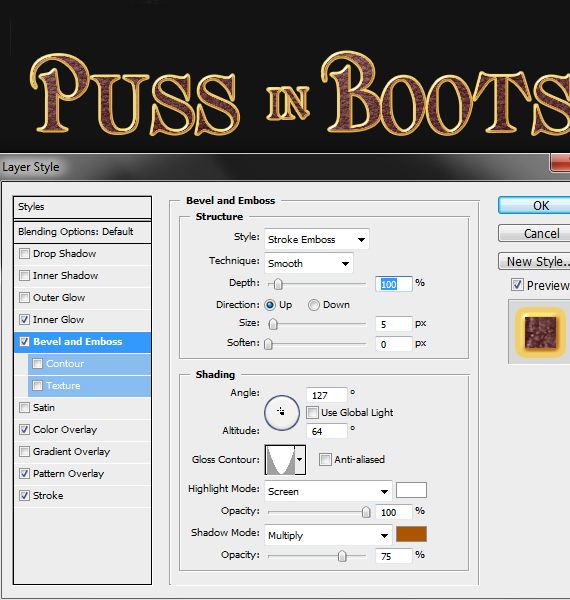Click the Angle and Altitude dial
Screen dimensions: 570x600
[282, 413]
